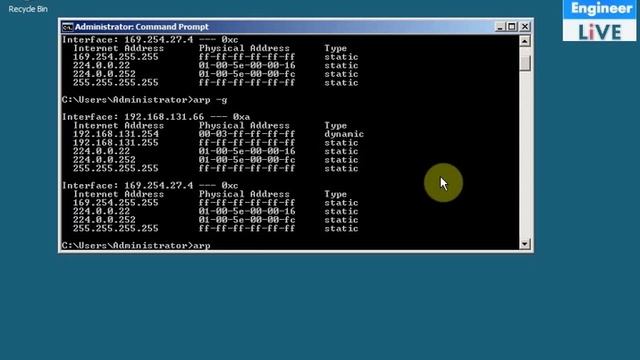The height and width of the screenshot is (360, 640).
Task: Maximize the Command Prompt window
Action: coord(512,27)
